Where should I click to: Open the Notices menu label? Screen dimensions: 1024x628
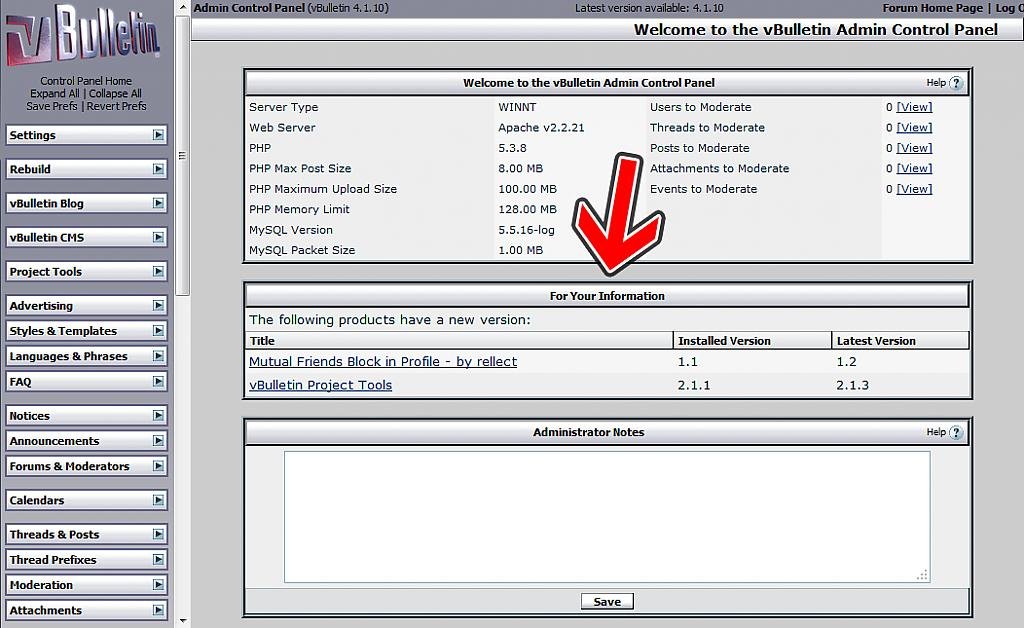tap(29, 416)
